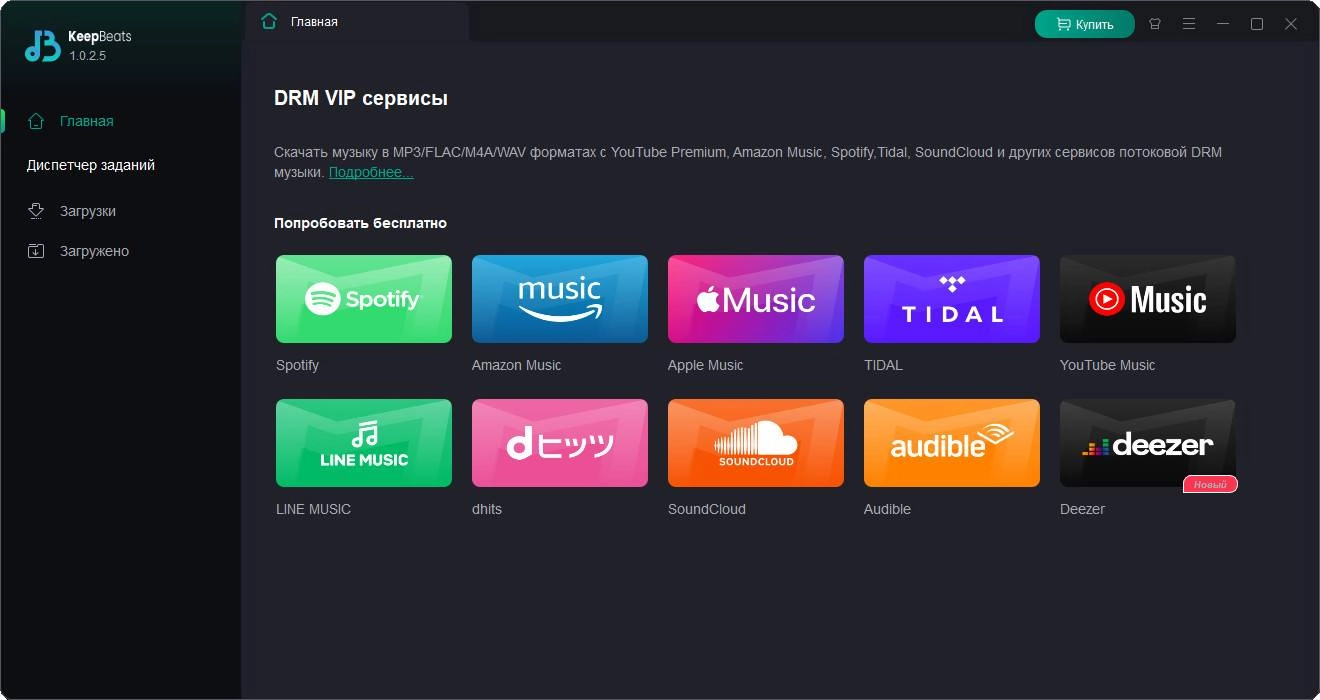Go to Загрузки in the sidebar
1320x700 pixels.
[88, 211]
